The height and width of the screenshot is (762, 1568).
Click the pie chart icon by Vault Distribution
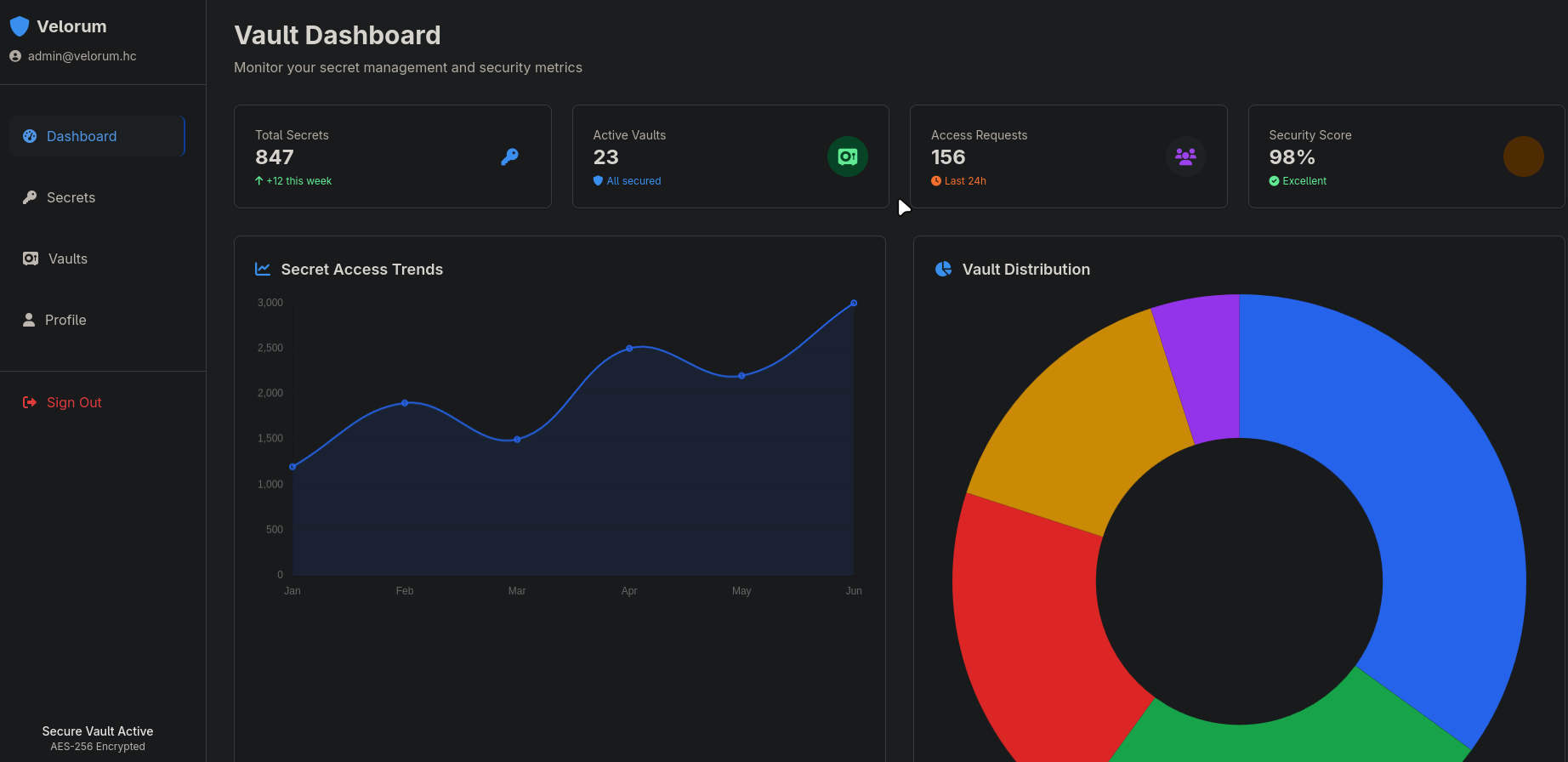943,270
